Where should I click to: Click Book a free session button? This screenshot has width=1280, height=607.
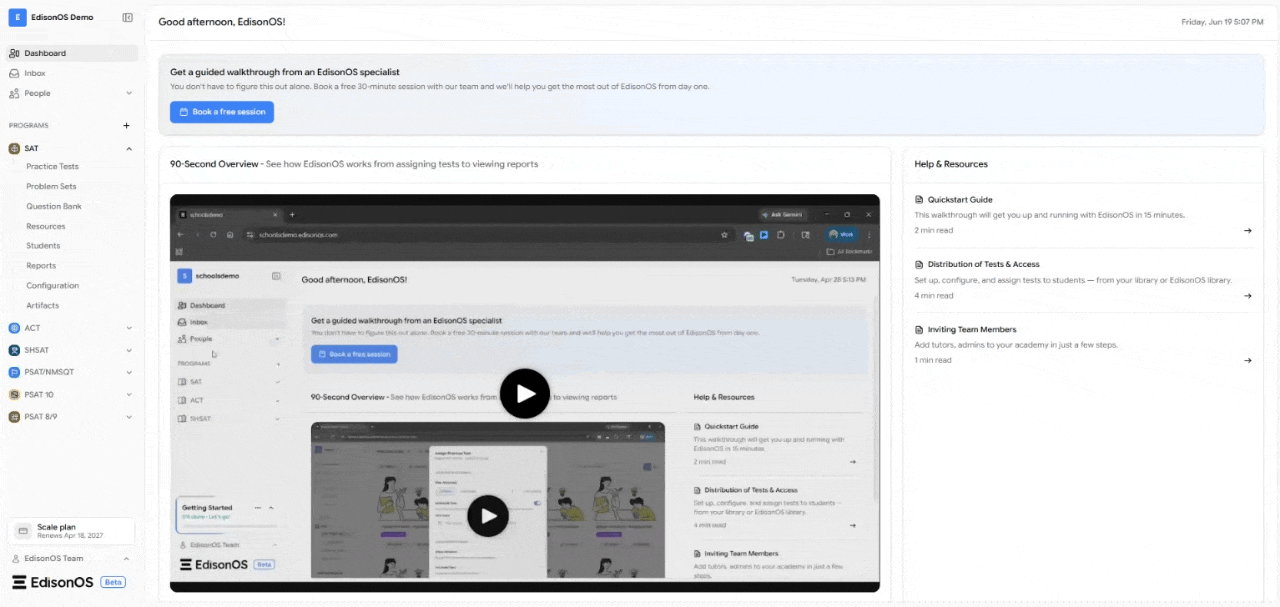(222, 112)
